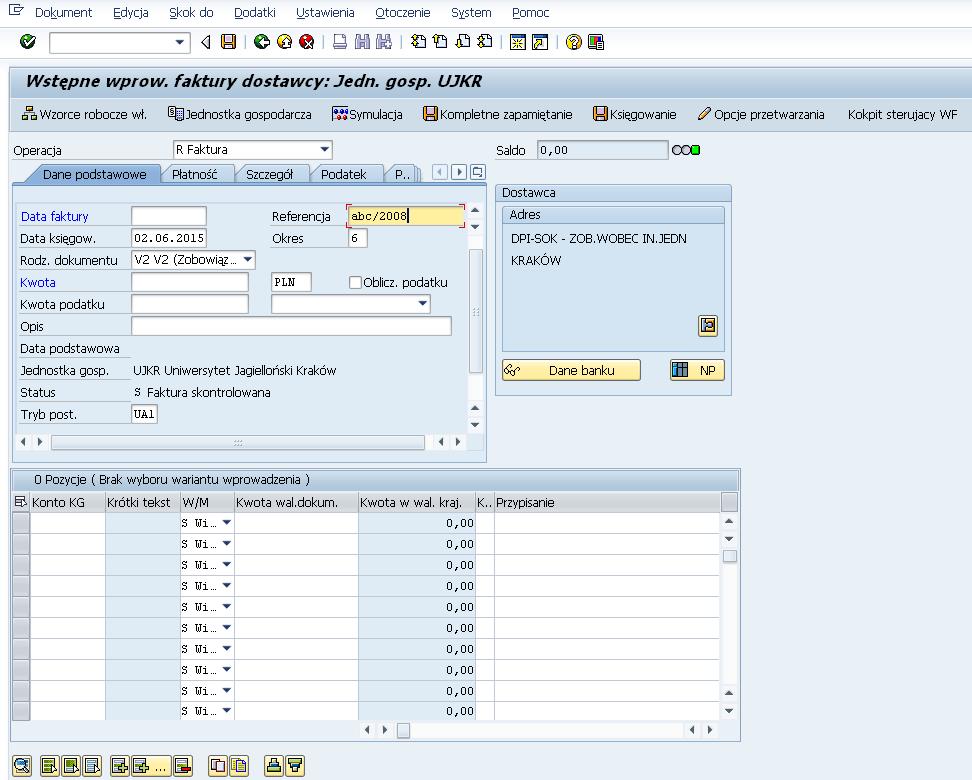
Task: Click the yellow Exit up-arrow icon
Action: pyautogui.click(x=285, y=42)
